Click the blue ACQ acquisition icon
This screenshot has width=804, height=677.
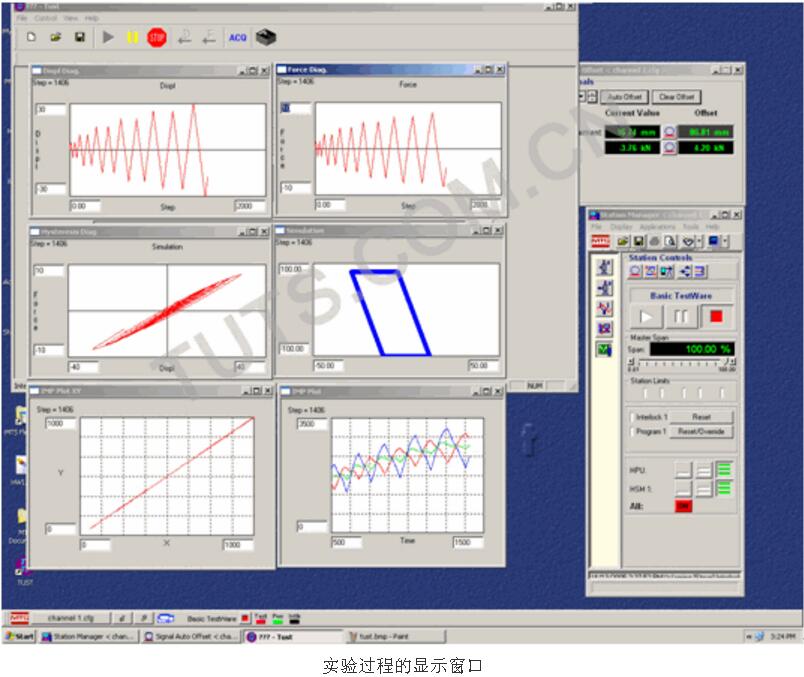coord(237,37)
